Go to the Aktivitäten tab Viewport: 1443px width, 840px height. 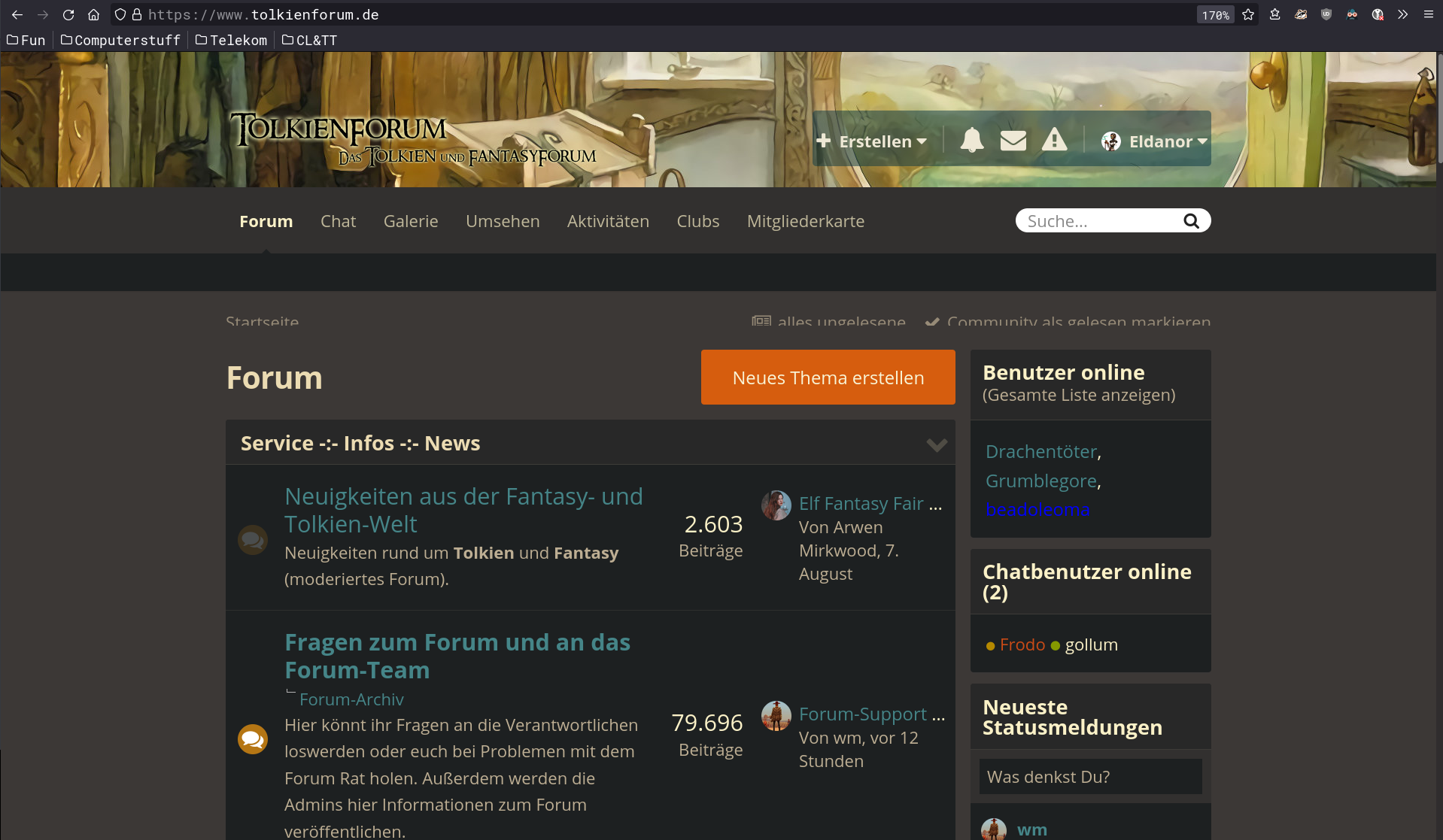pyautogui.click(x=608, y=221)
